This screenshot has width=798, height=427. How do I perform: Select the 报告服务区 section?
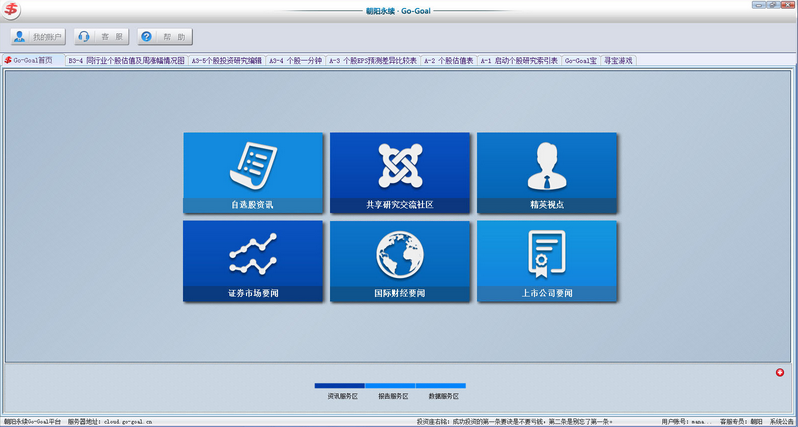pyautogui.click(x=390, y=396)
